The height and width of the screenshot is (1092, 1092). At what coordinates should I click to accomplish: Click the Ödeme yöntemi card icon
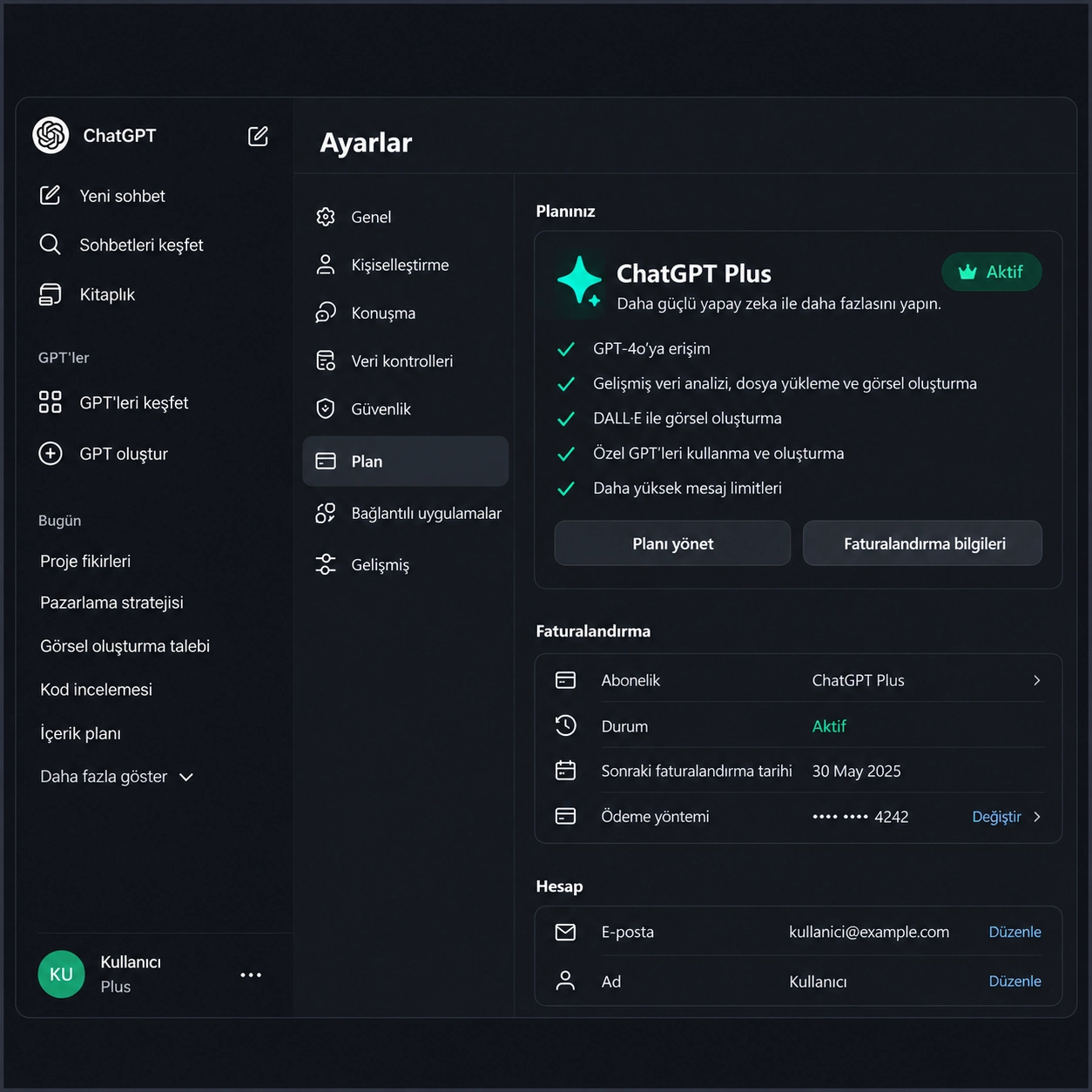pos(566,816)
